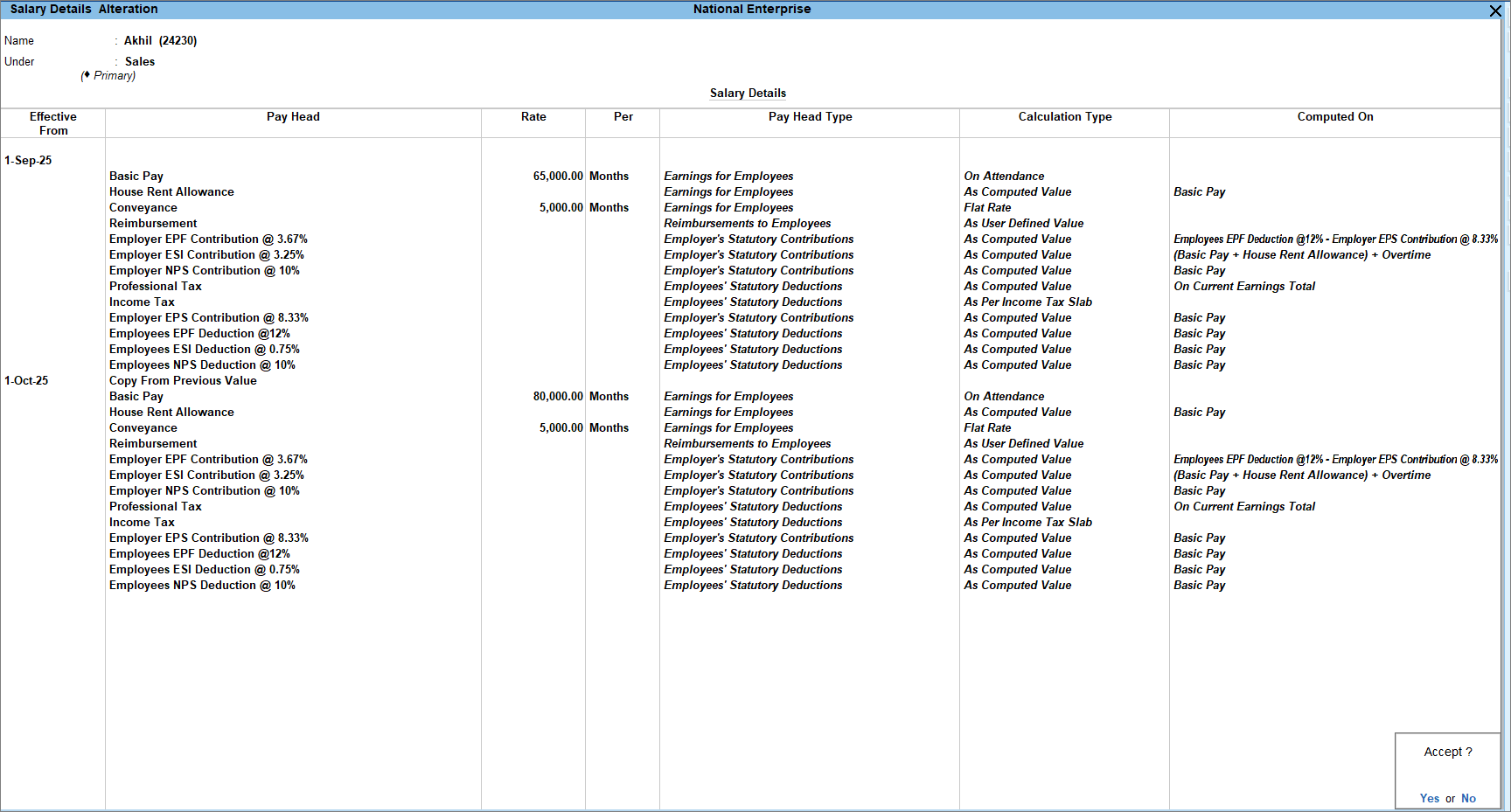Image resolution: width=1511 pixels, height=812 pixels.
Task: Click the Sales group under field
Action: tap(140, 62)
